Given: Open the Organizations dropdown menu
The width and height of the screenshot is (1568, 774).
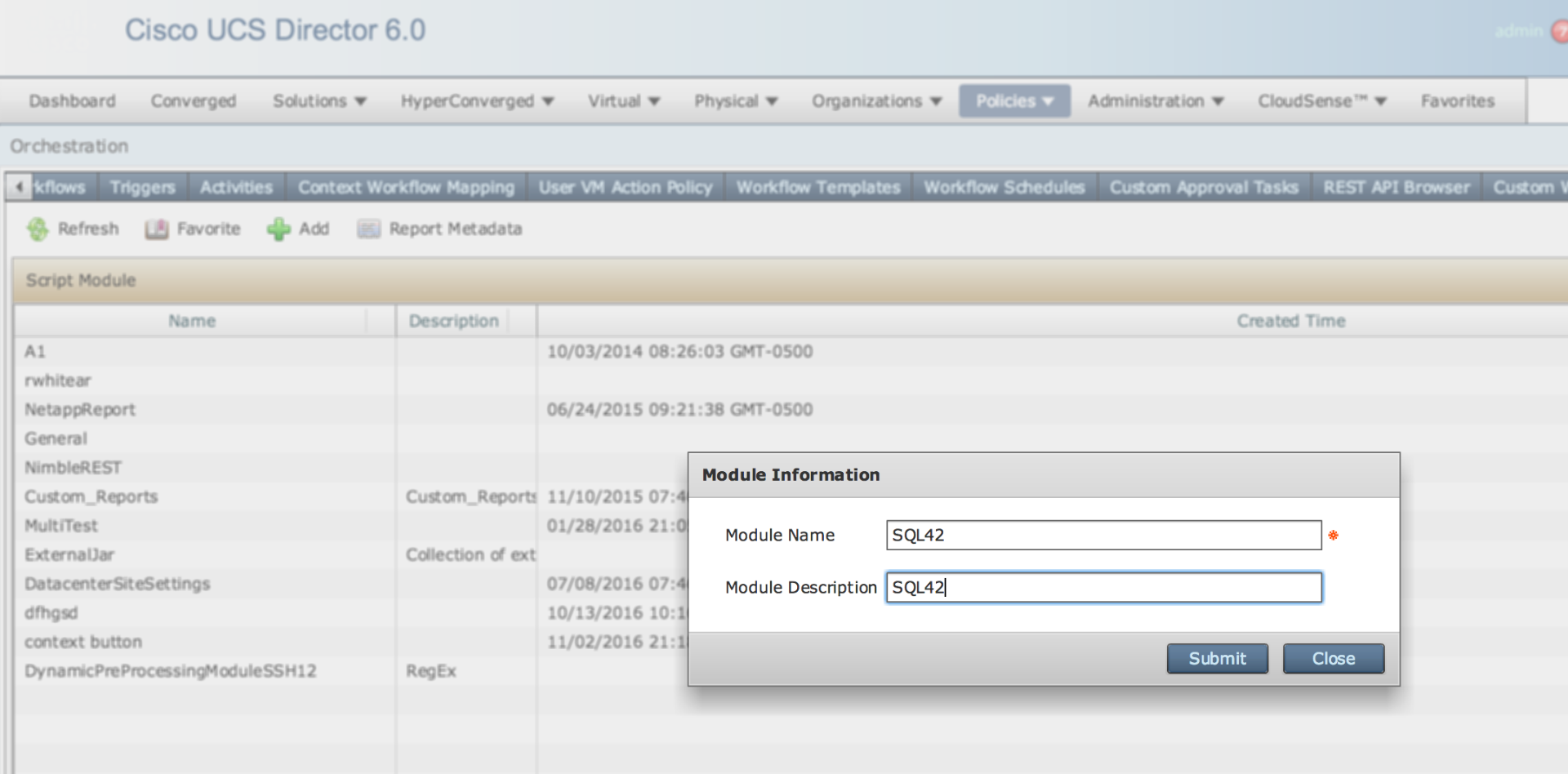Looking at the screenshot, I should tap(876, 101).
